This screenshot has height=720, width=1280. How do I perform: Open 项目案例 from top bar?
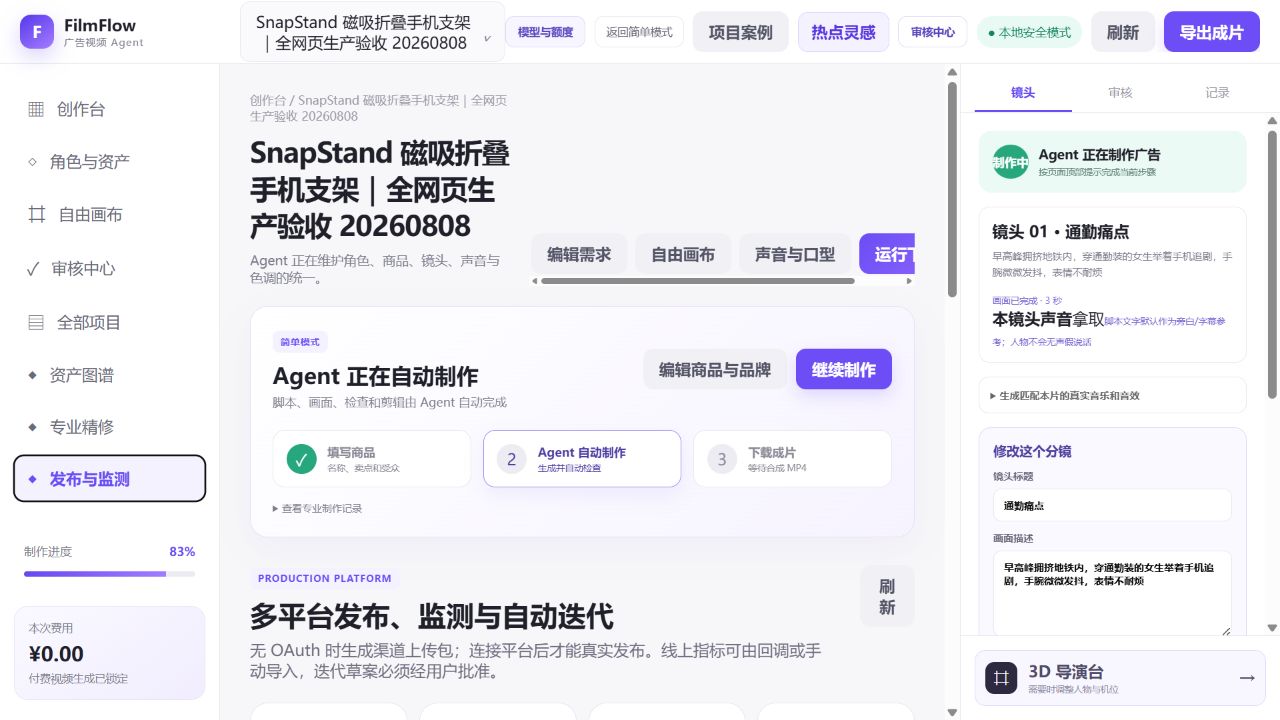click(740, 32)
